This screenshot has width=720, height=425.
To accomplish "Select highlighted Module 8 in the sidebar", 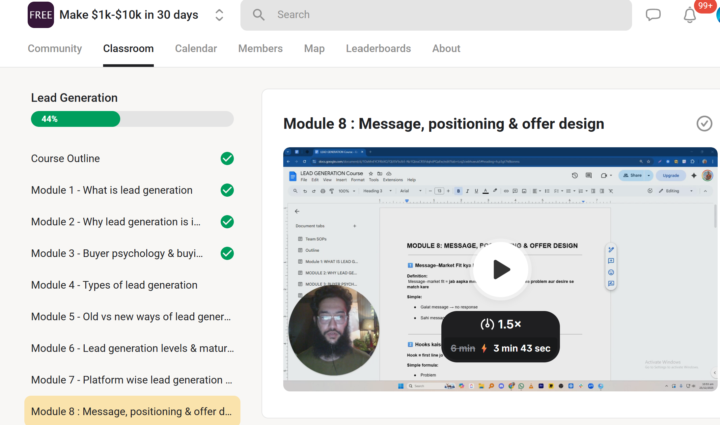I will pos(132,411).
